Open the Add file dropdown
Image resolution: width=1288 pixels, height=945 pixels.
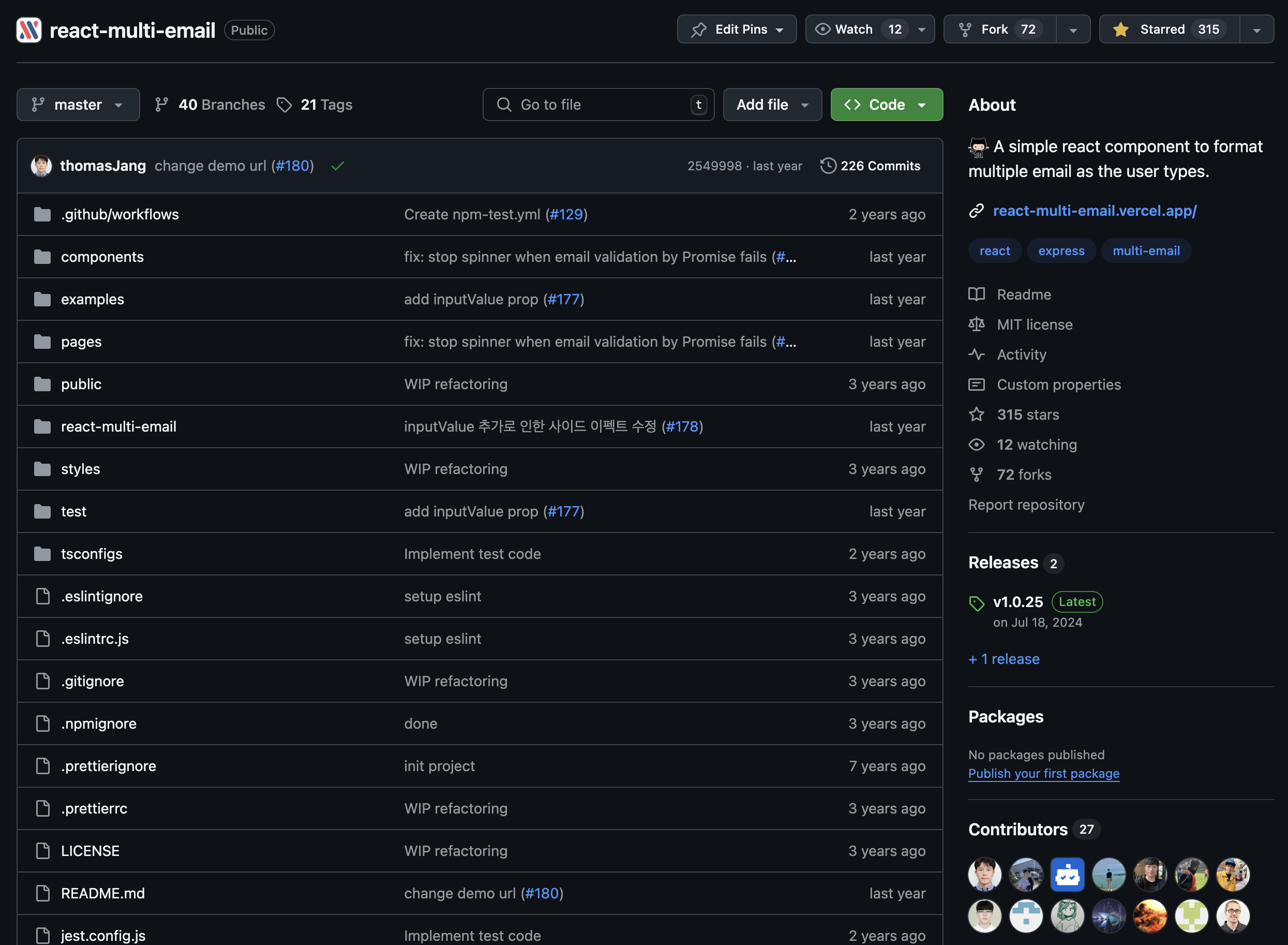pos(772,105)
